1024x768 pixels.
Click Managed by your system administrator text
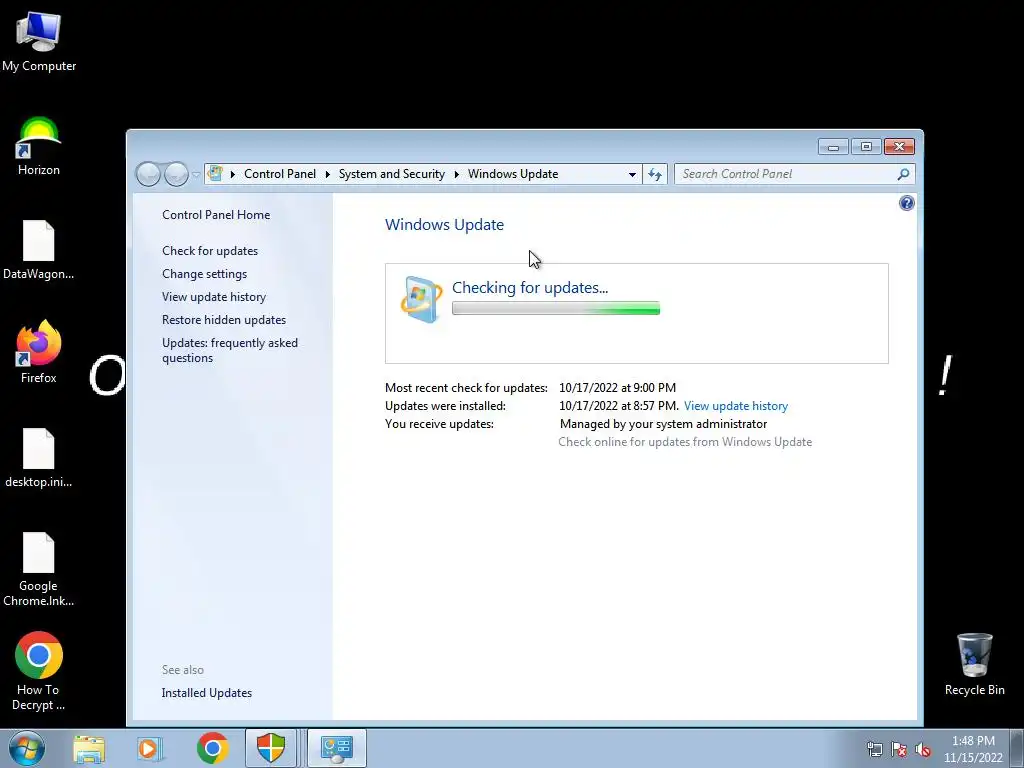(x=664, y=424)
